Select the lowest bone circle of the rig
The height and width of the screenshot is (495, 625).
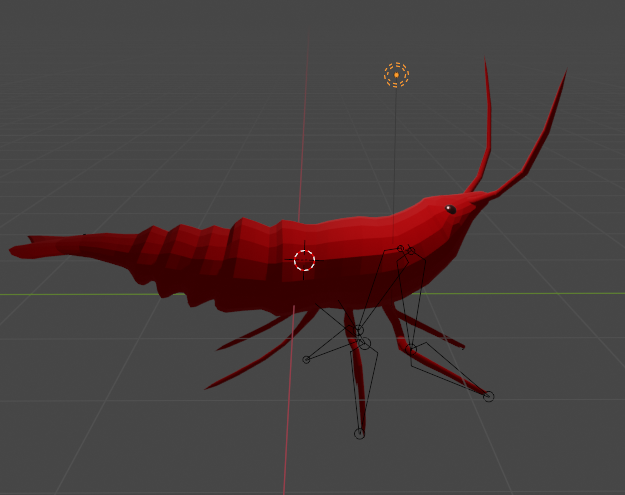pyautogui.click(x=359, y=434)
